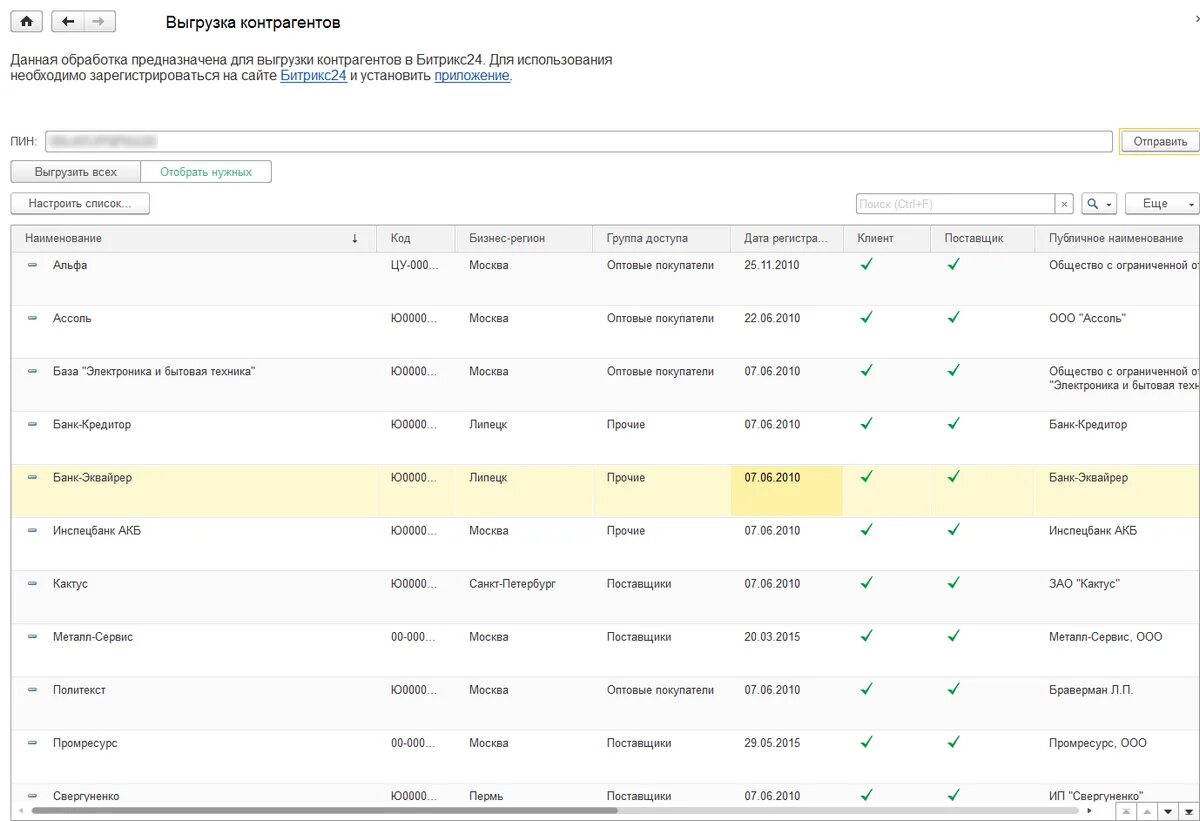The width and height of the screenshot is (1200, 821).
Task: Toggle Поставщик checkmark for Банк-Кредитор
Action: pyautogui.click(x=954, y=423)
